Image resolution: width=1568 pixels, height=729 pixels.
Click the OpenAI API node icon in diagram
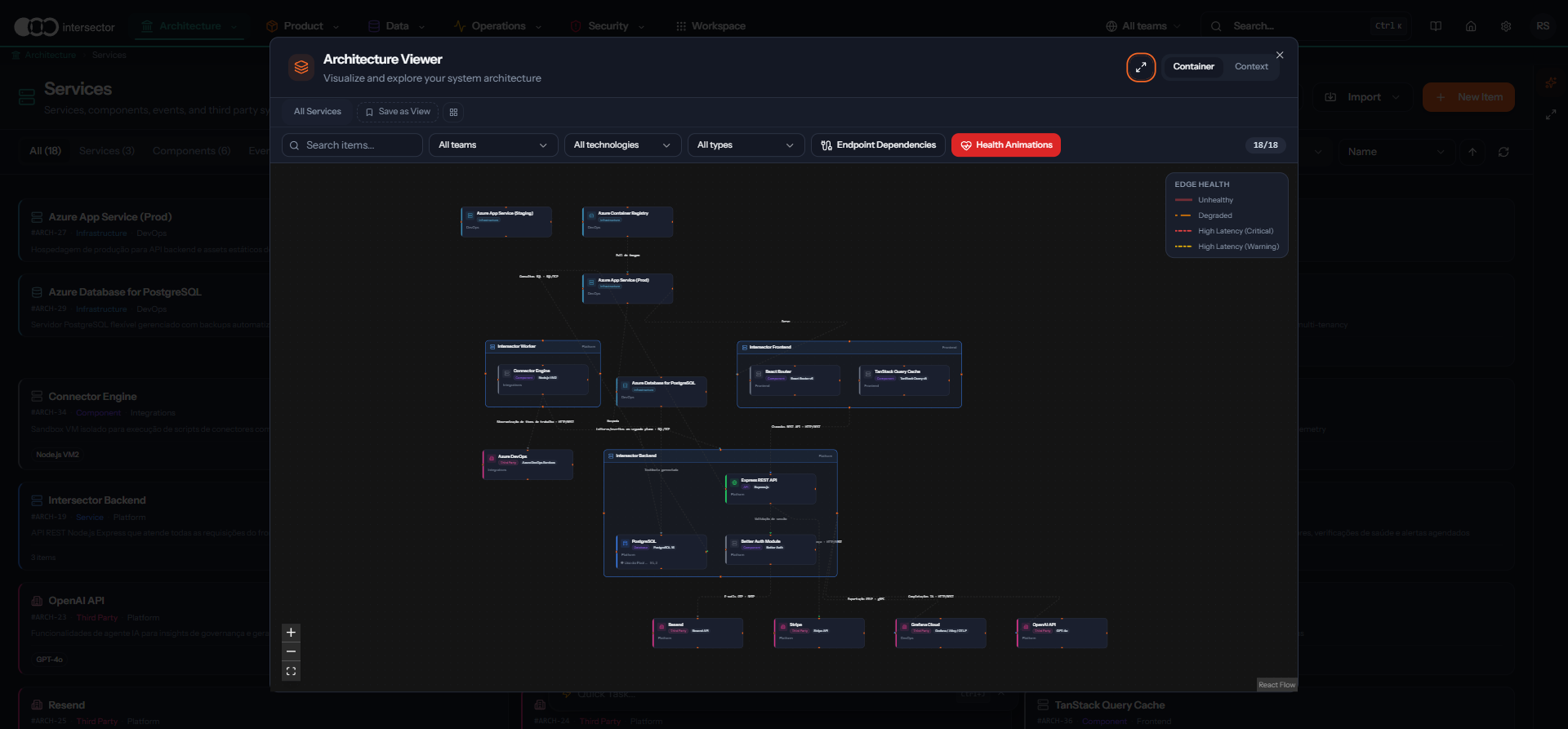(x=1026, y=627)
